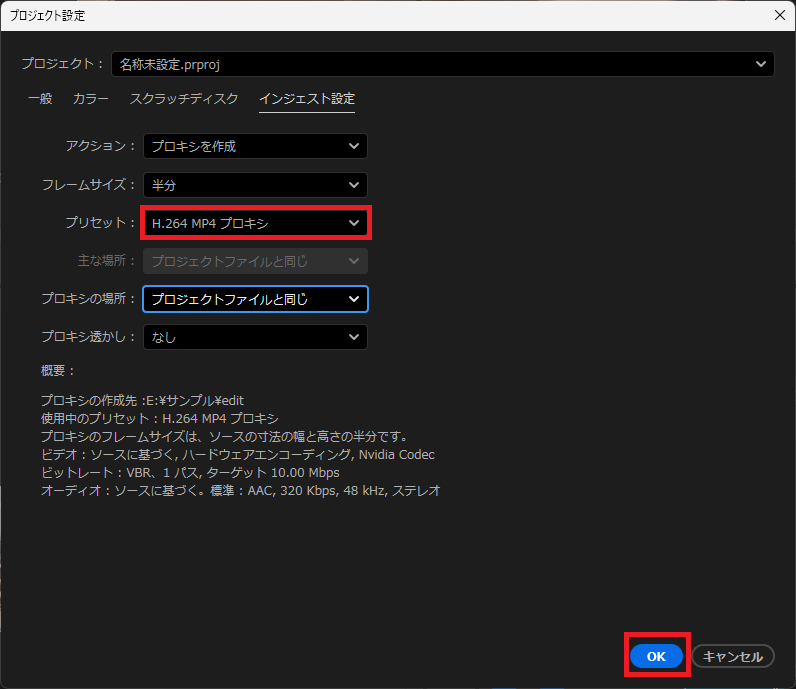Click the インジェスト設定 tab
Screen dimensions: 796x689
307,99
